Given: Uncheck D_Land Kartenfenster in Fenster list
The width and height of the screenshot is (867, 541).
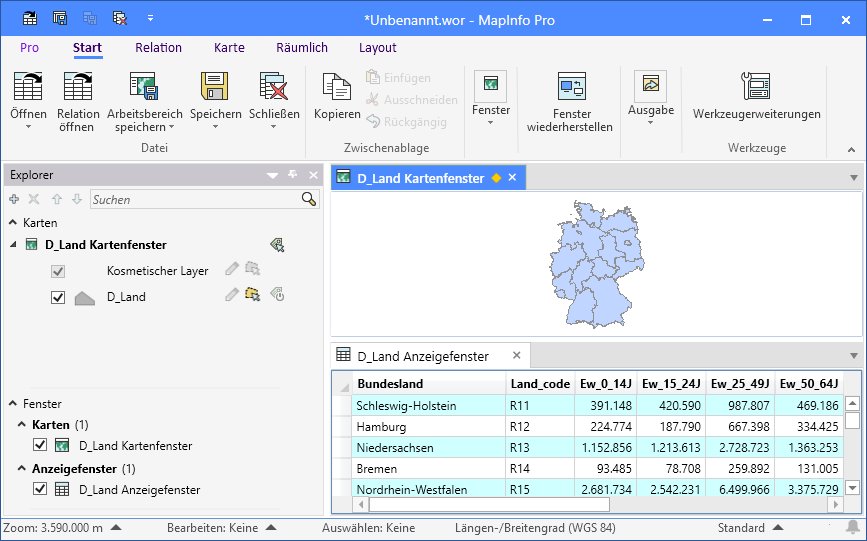Looking at the screenshot, I should pos(40,444).
